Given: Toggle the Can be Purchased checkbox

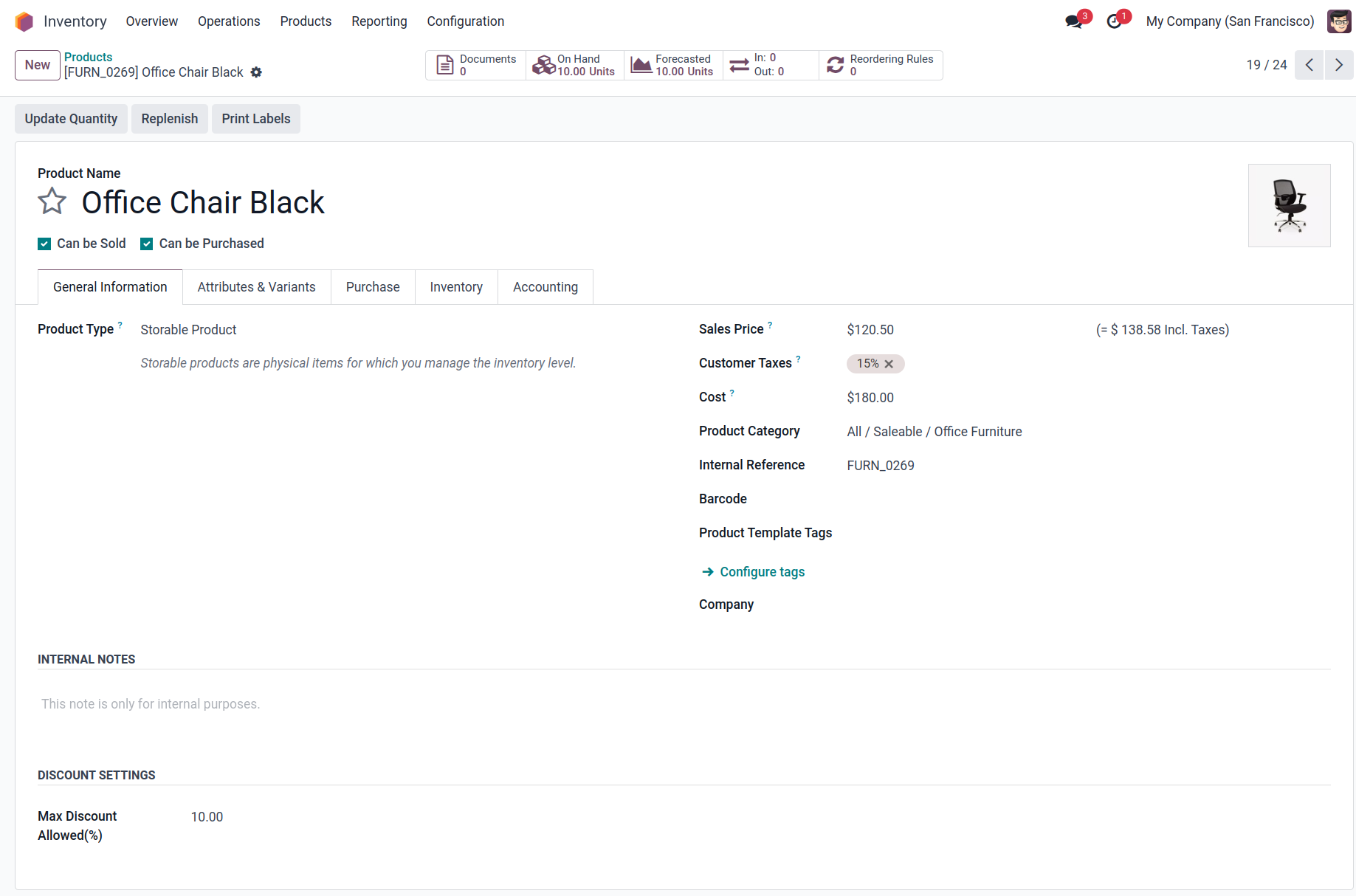Looking at the screenshot, I should pyautogui.click(x=147, y=244).
